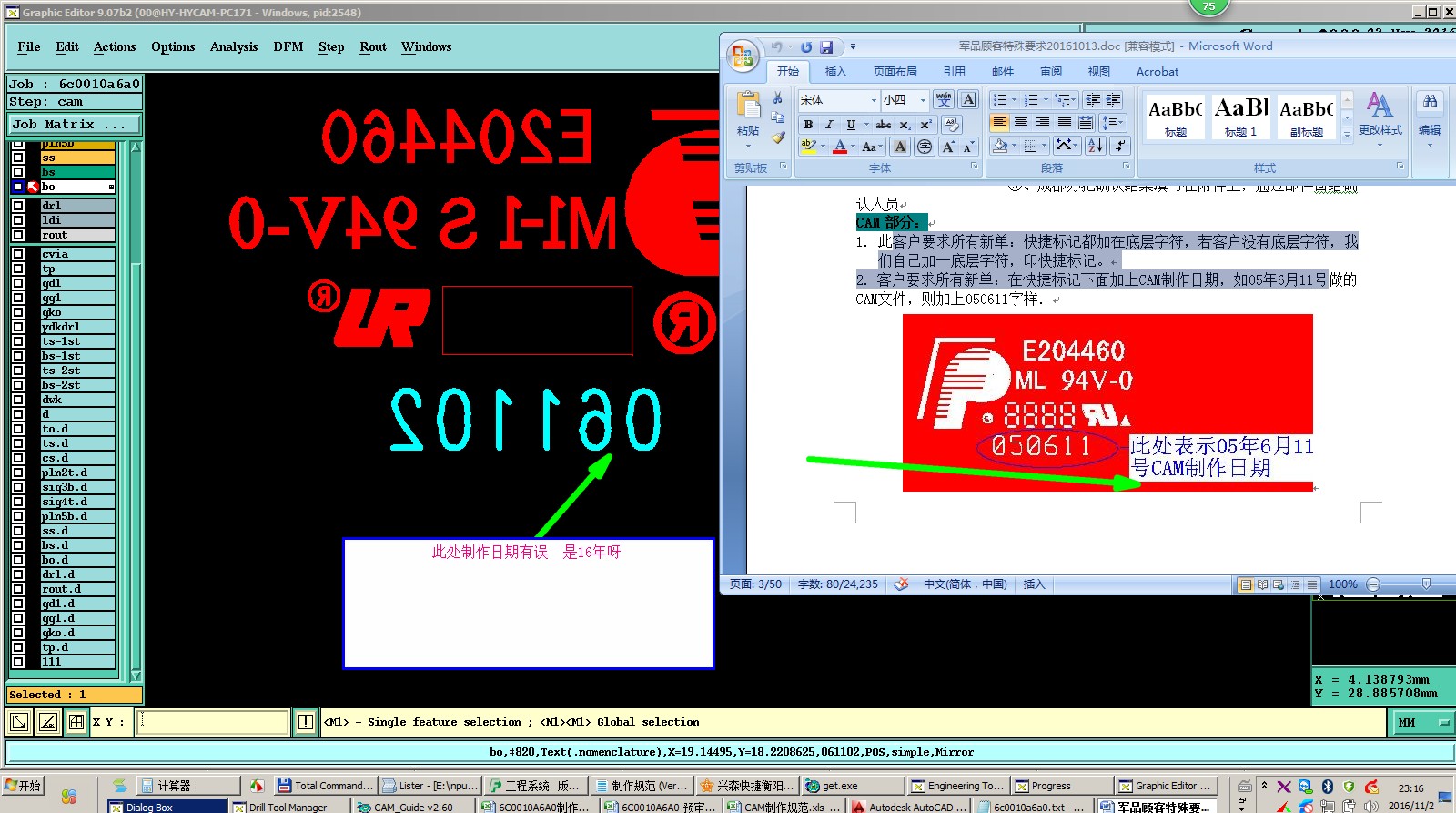Click the Job Matrix button
Image resolution: width=1456 pixels, height=813 pixels.
coord(75,125)
